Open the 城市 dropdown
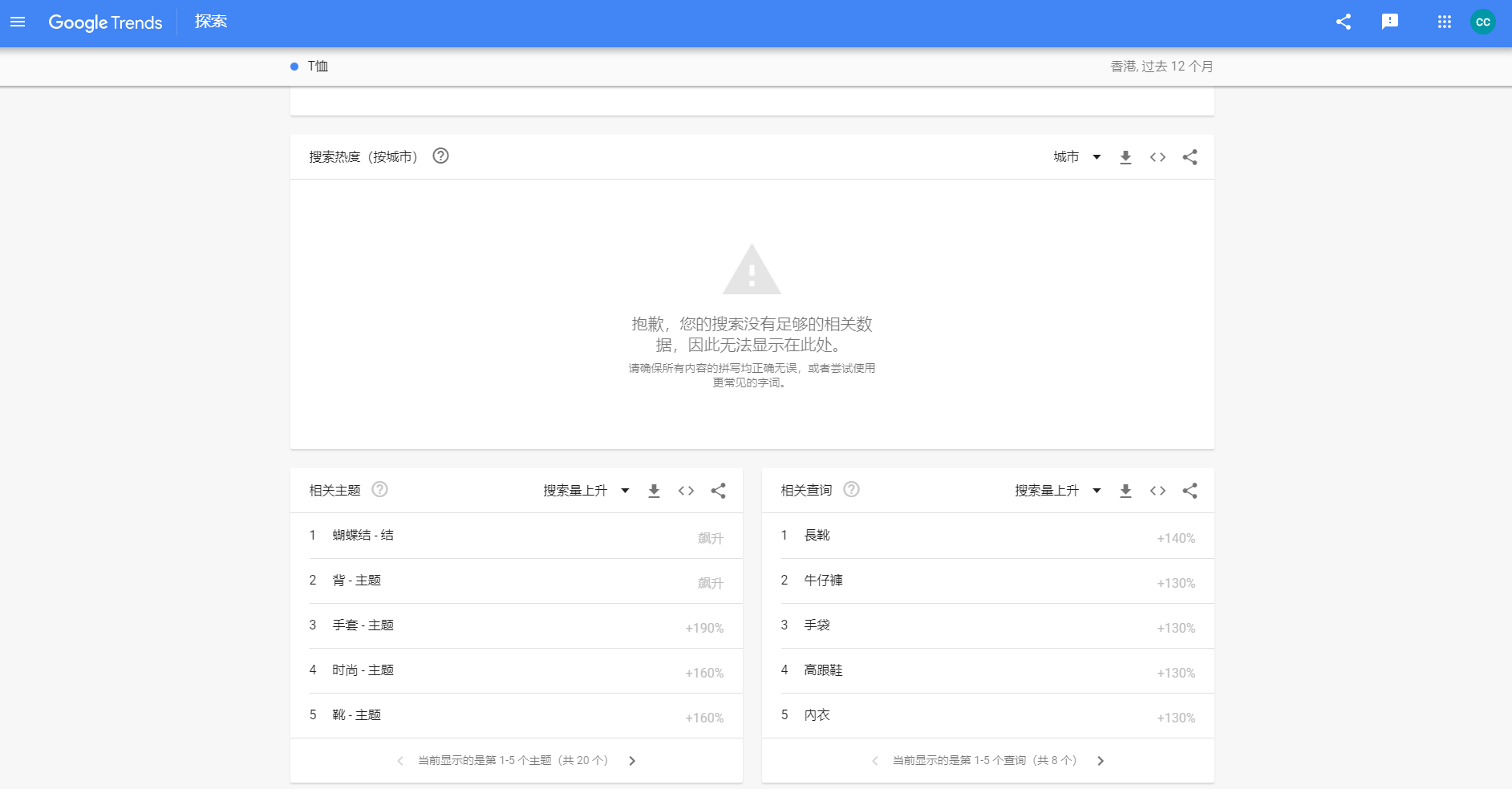Image resolution: width=1512 pixels, height=789 pixels. (x=1076, y=157)
